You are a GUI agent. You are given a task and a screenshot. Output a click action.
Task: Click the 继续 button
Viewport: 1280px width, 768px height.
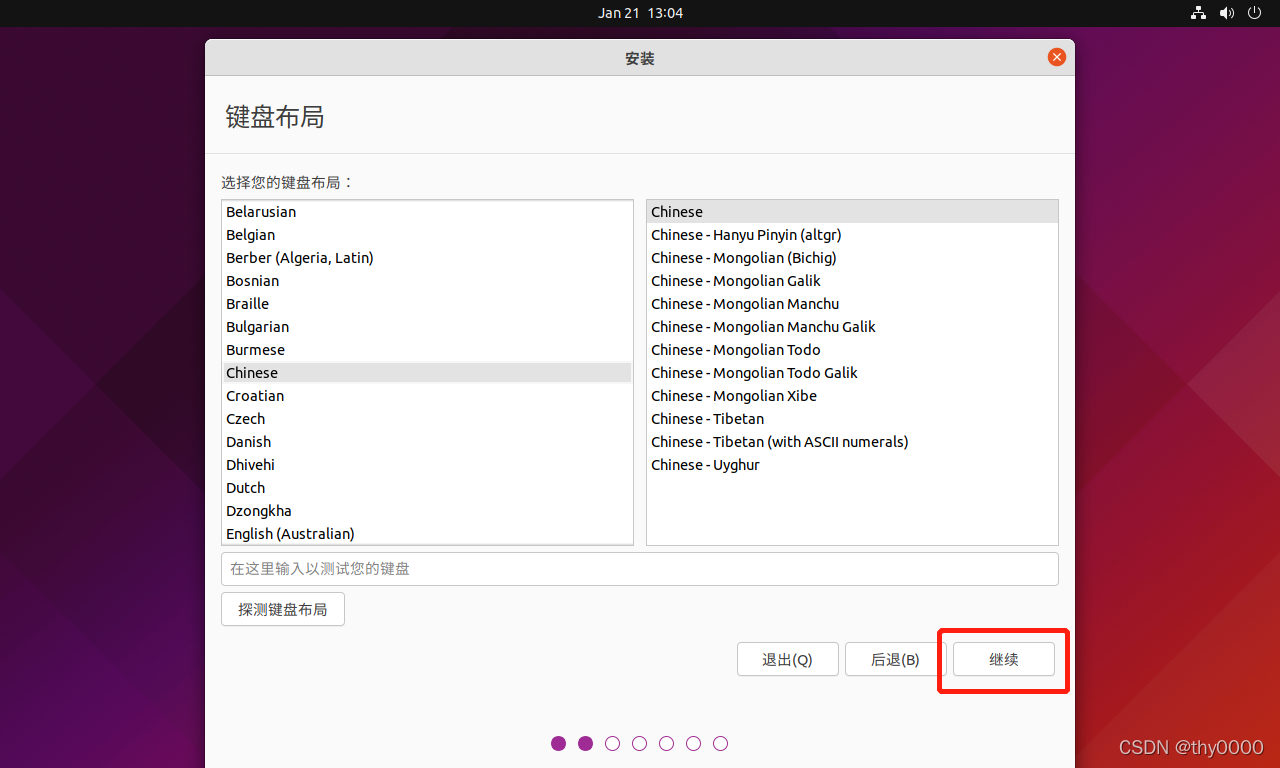click(1004, 659)
